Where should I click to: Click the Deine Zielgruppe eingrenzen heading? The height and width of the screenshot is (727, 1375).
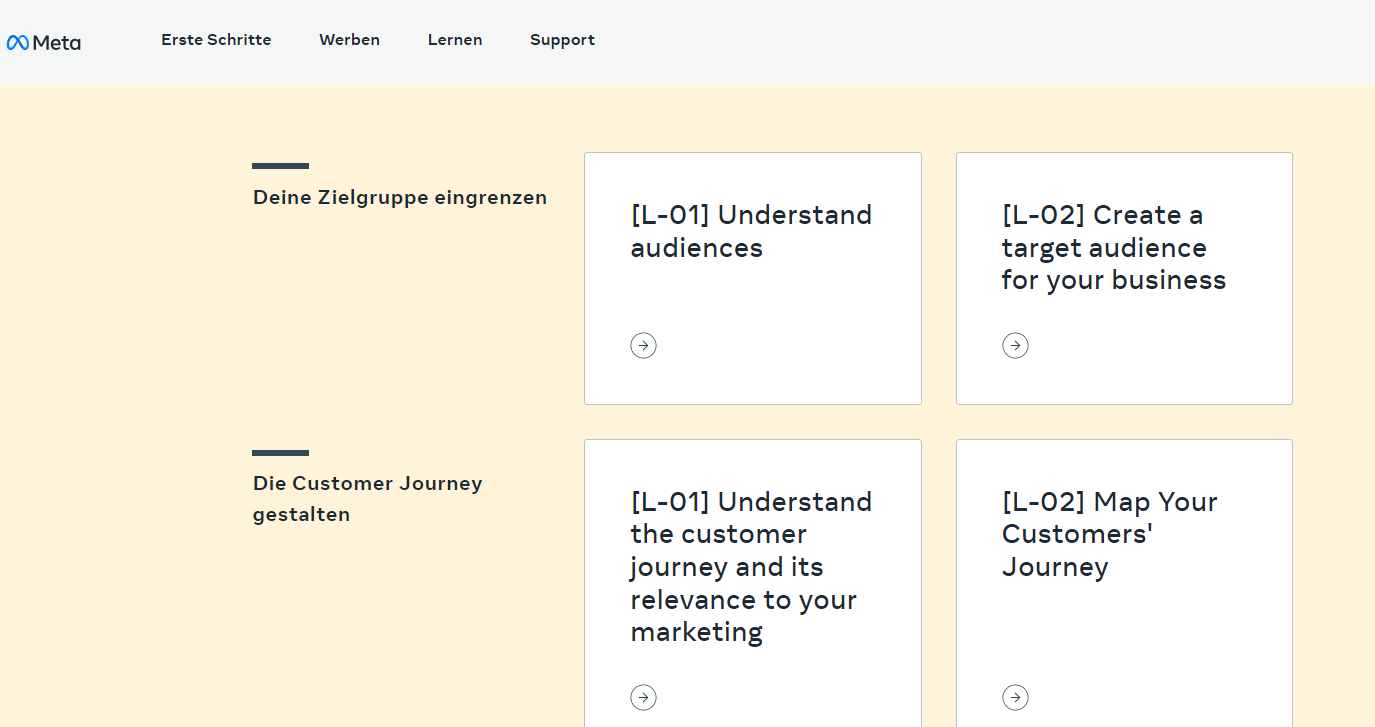(x=400, y=197)
